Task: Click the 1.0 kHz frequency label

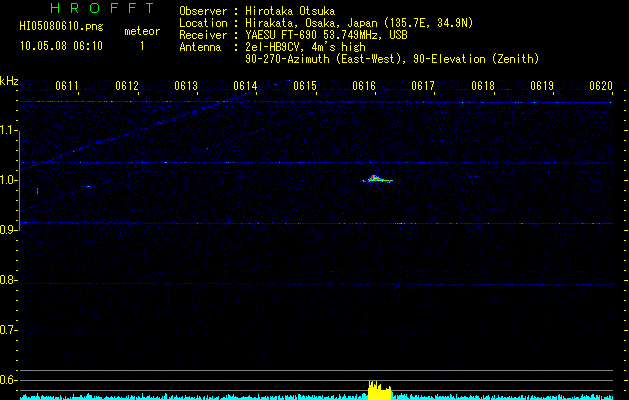Action: point(7,180)
